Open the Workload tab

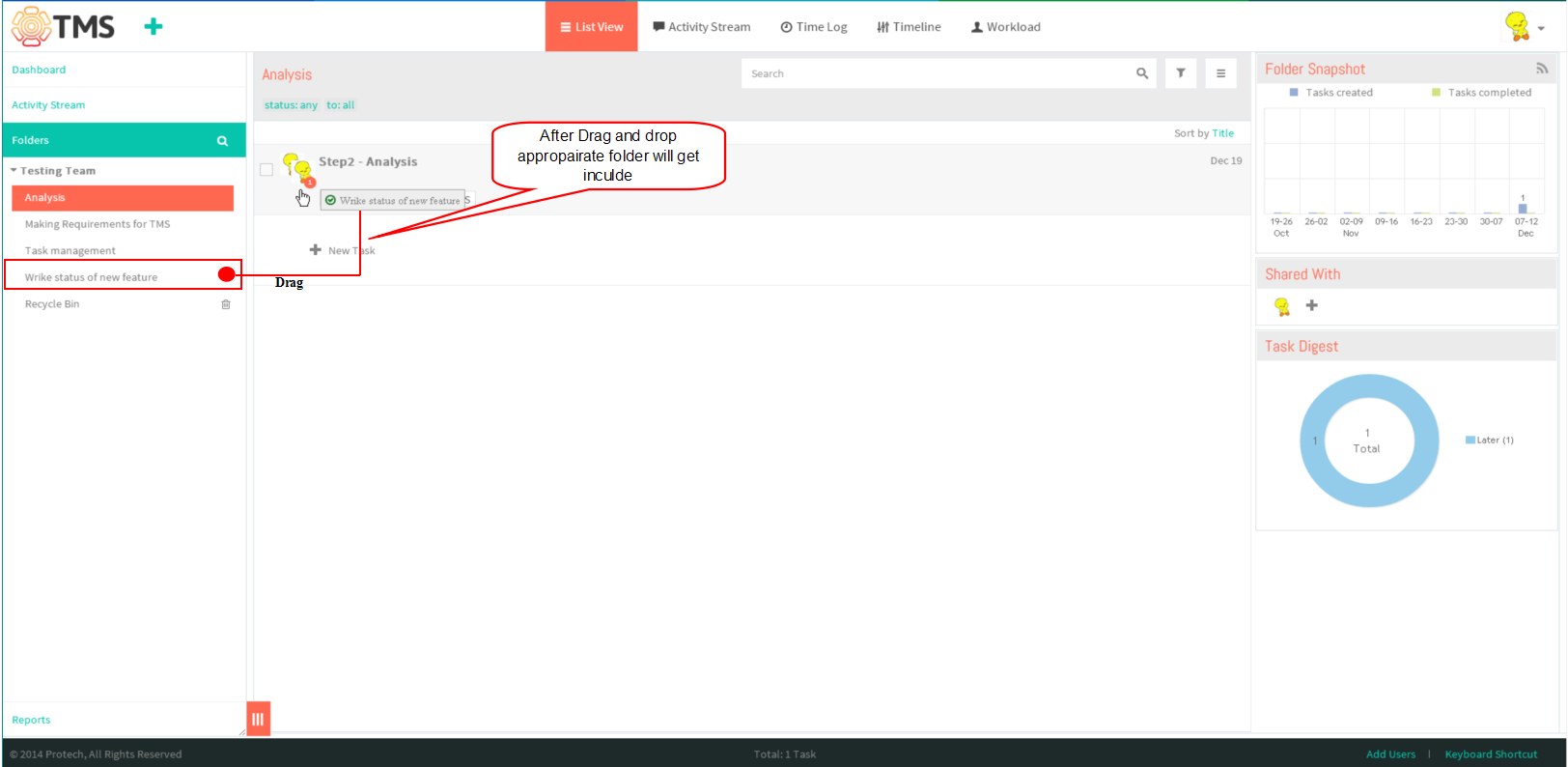(1006, 27)
